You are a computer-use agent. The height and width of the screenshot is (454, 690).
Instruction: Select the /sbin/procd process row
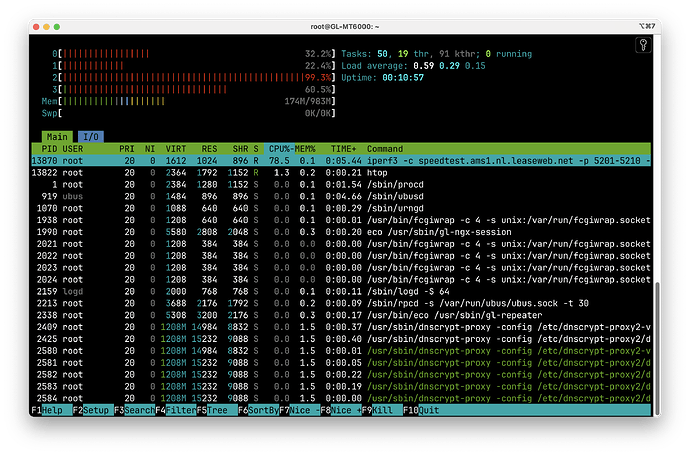coord(341,184)
